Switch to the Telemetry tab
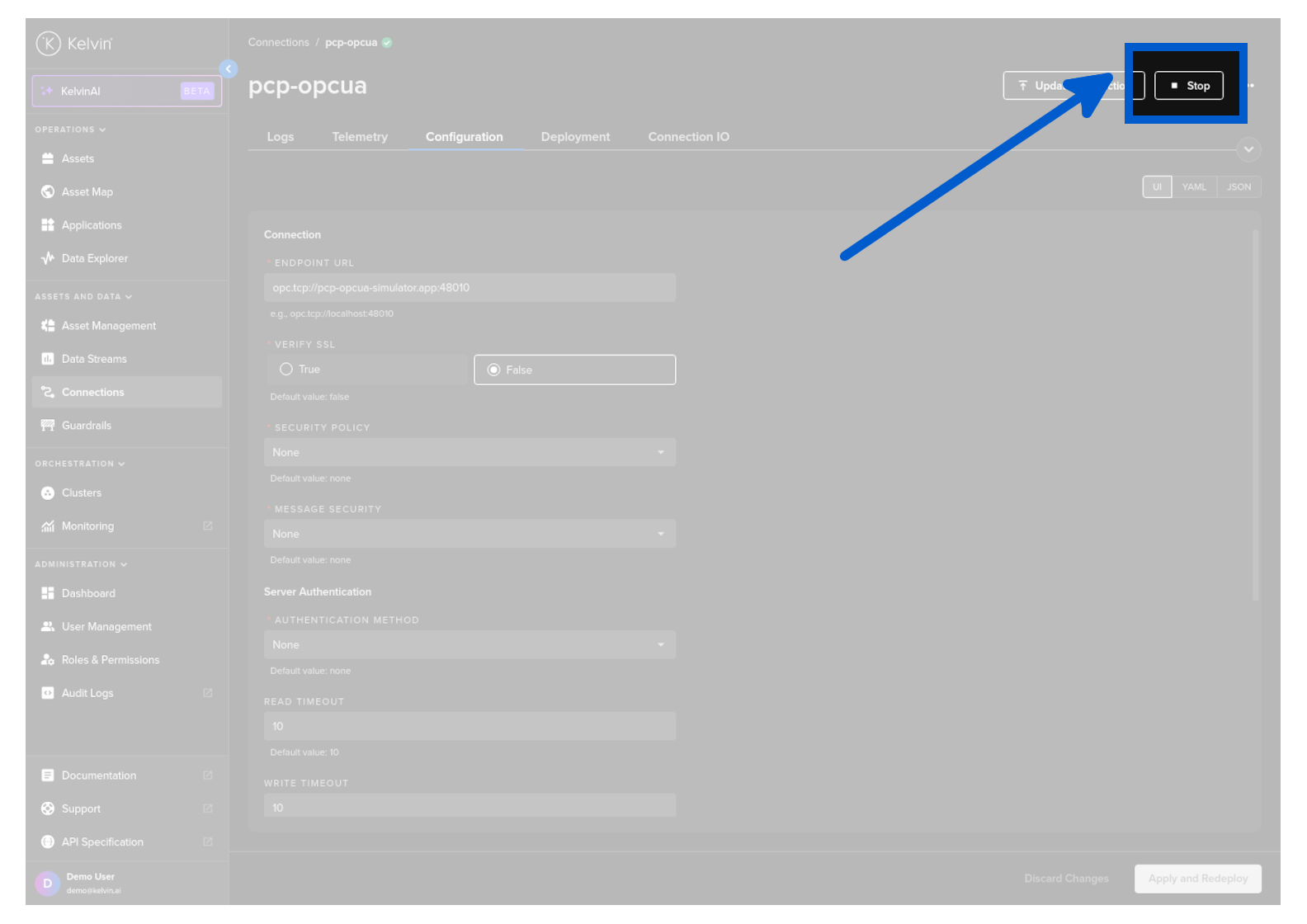The height and width of the screenshot is (924, 1307). [x=360, y=137]
